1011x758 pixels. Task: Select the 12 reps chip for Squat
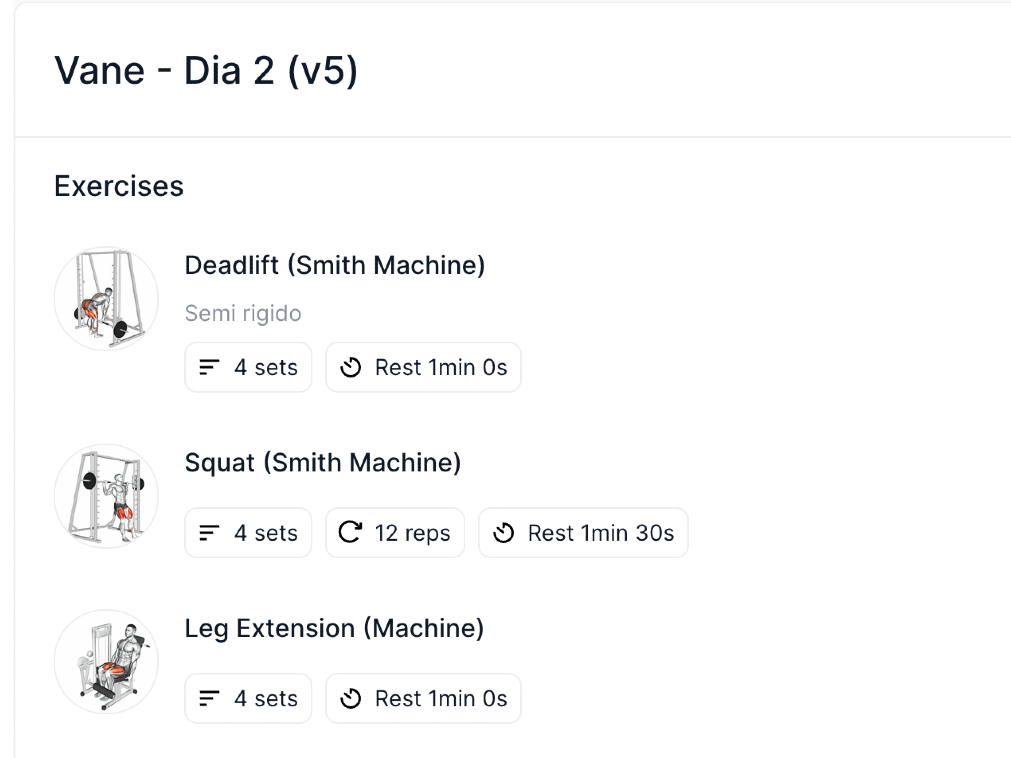click(x=396, y=534)
